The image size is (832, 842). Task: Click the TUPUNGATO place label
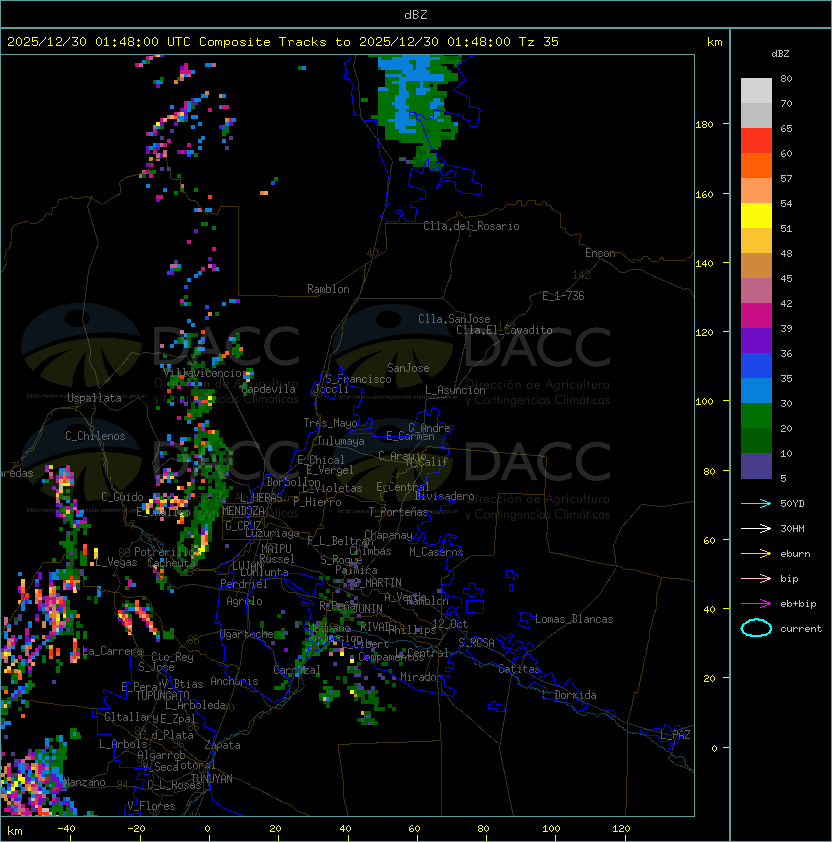pyautogui.click(x=162, y=696)
